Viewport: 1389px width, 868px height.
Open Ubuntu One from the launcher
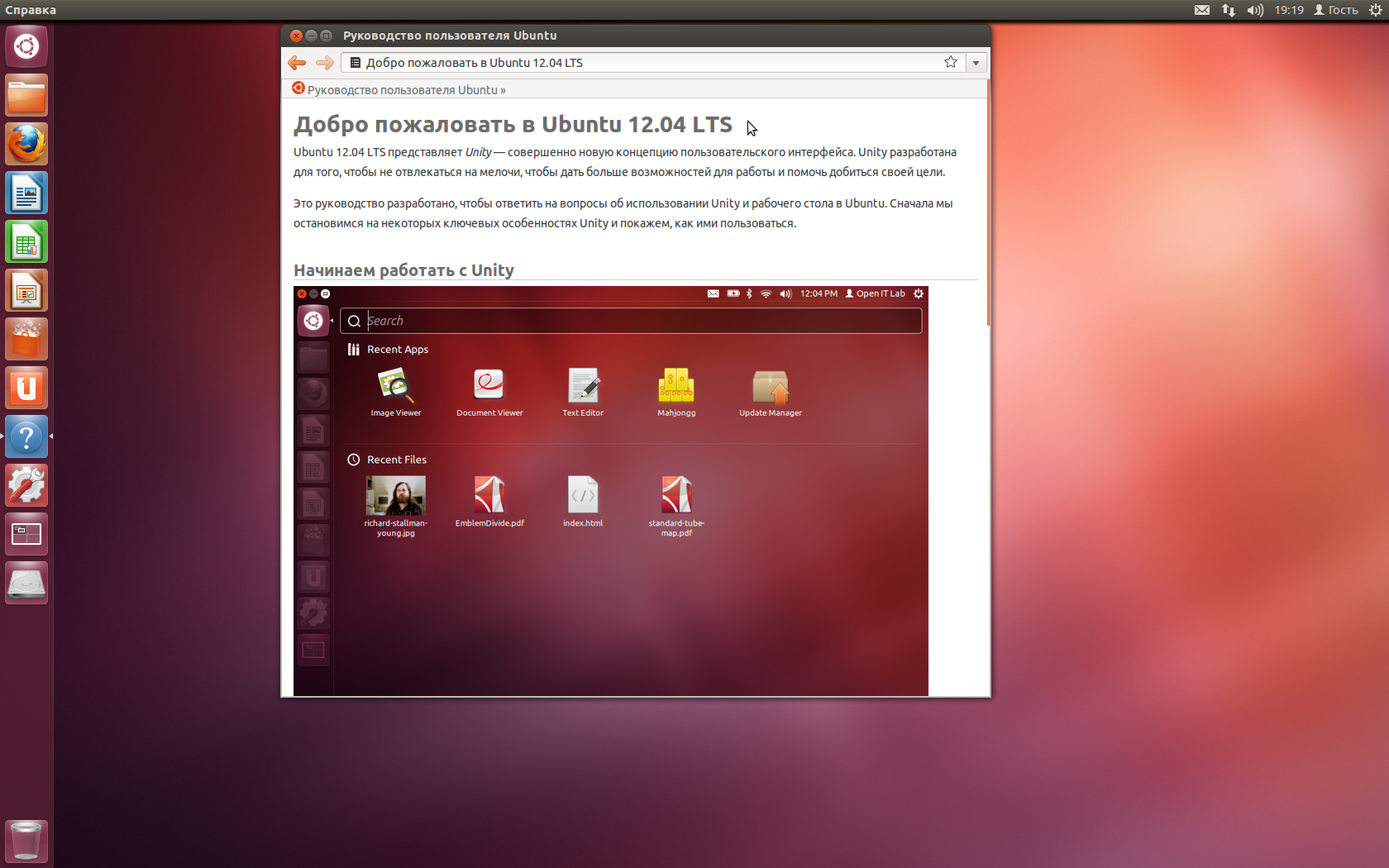coord(26,389)
